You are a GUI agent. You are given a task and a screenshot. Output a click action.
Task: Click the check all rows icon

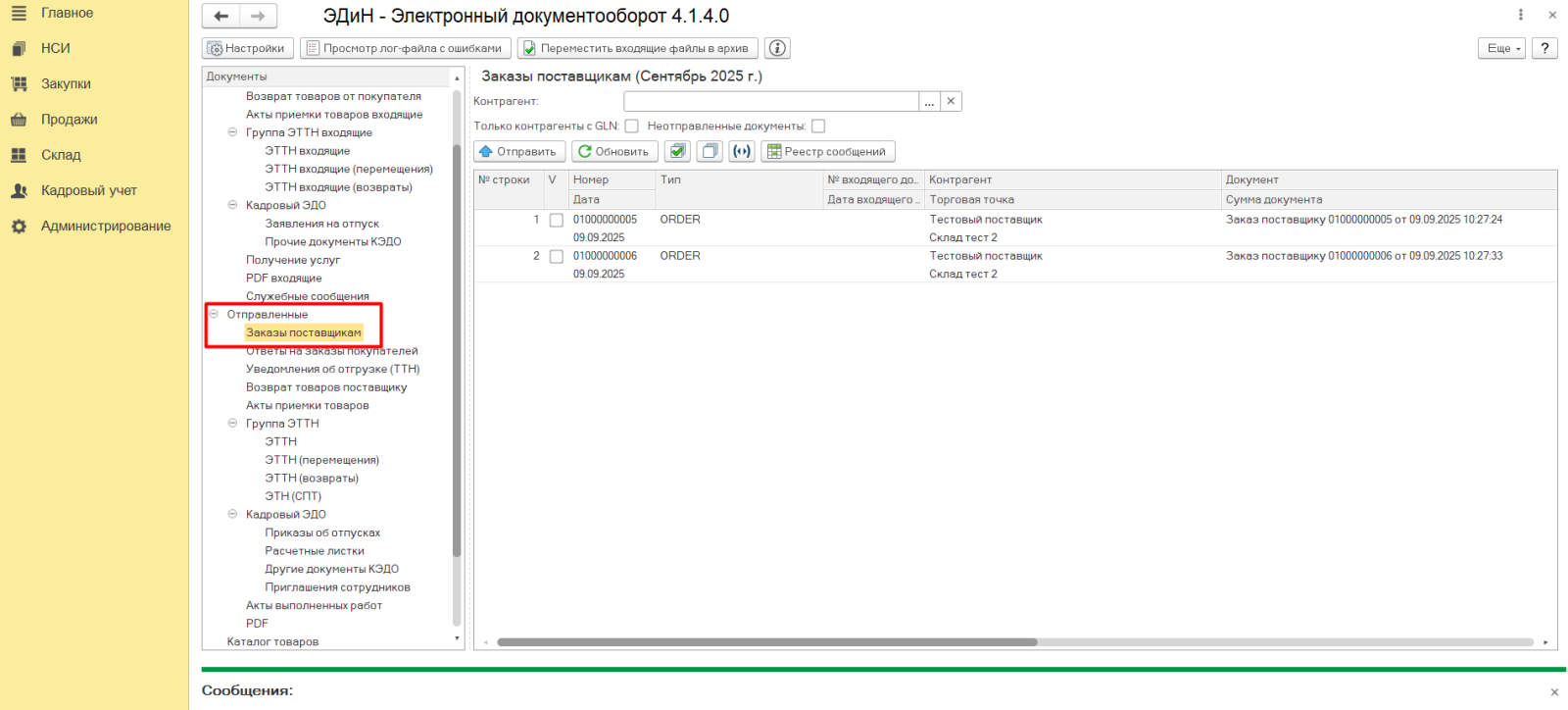click(x=677, y=151)
